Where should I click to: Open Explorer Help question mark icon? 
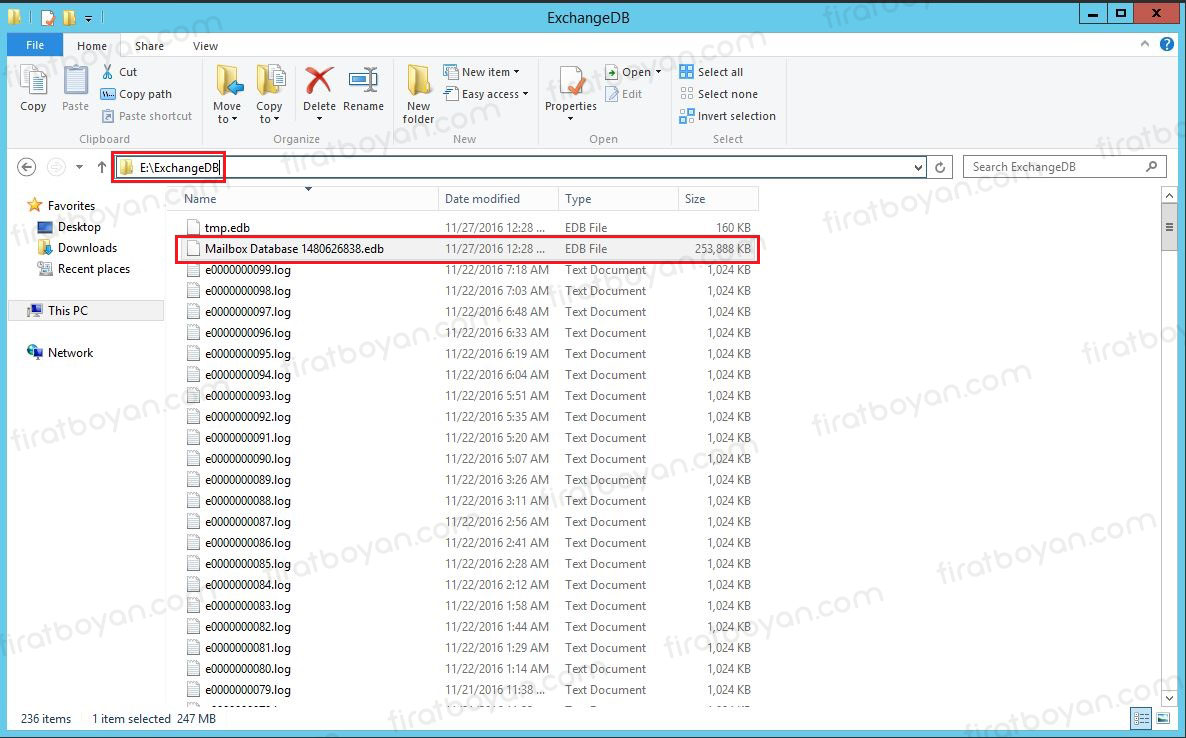coord(1167,45)
